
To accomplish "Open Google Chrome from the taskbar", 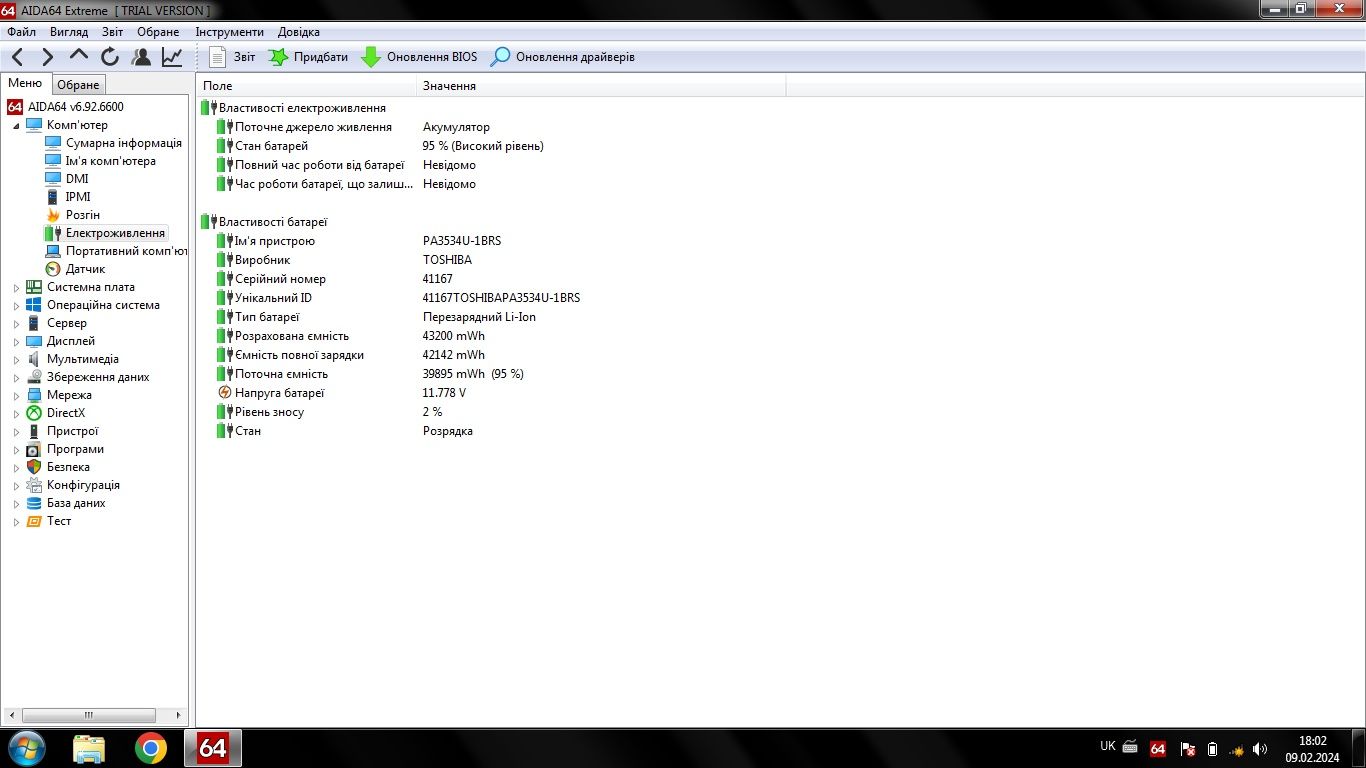I will (x=151, y=748).
